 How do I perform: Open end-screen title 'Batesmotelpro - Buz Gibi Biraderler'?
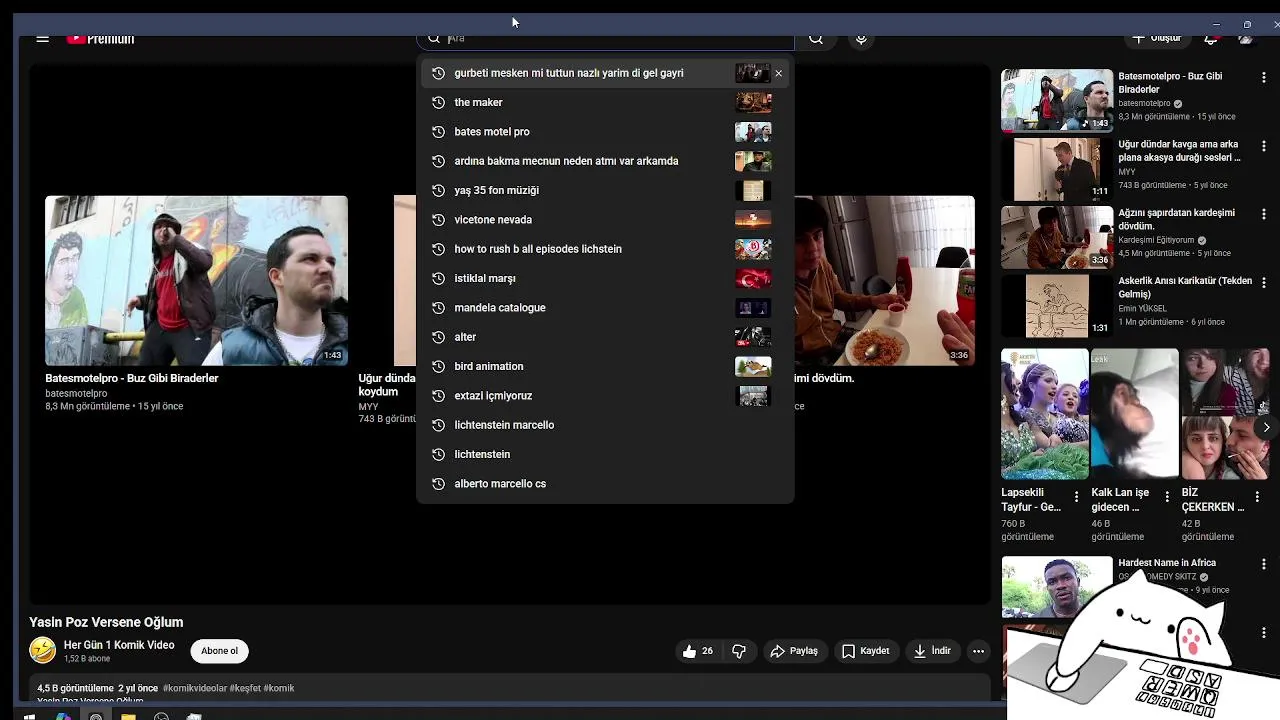(132, 378)
